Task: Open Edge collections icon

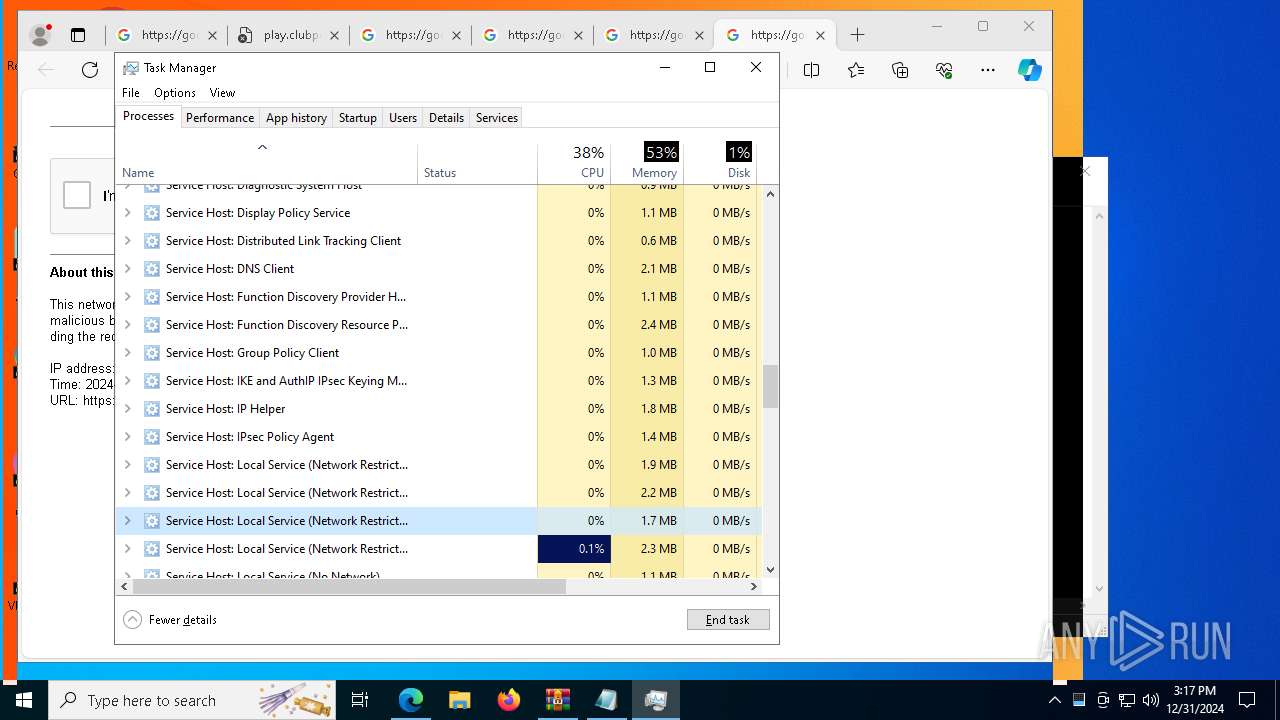Action: pos(900,70)
